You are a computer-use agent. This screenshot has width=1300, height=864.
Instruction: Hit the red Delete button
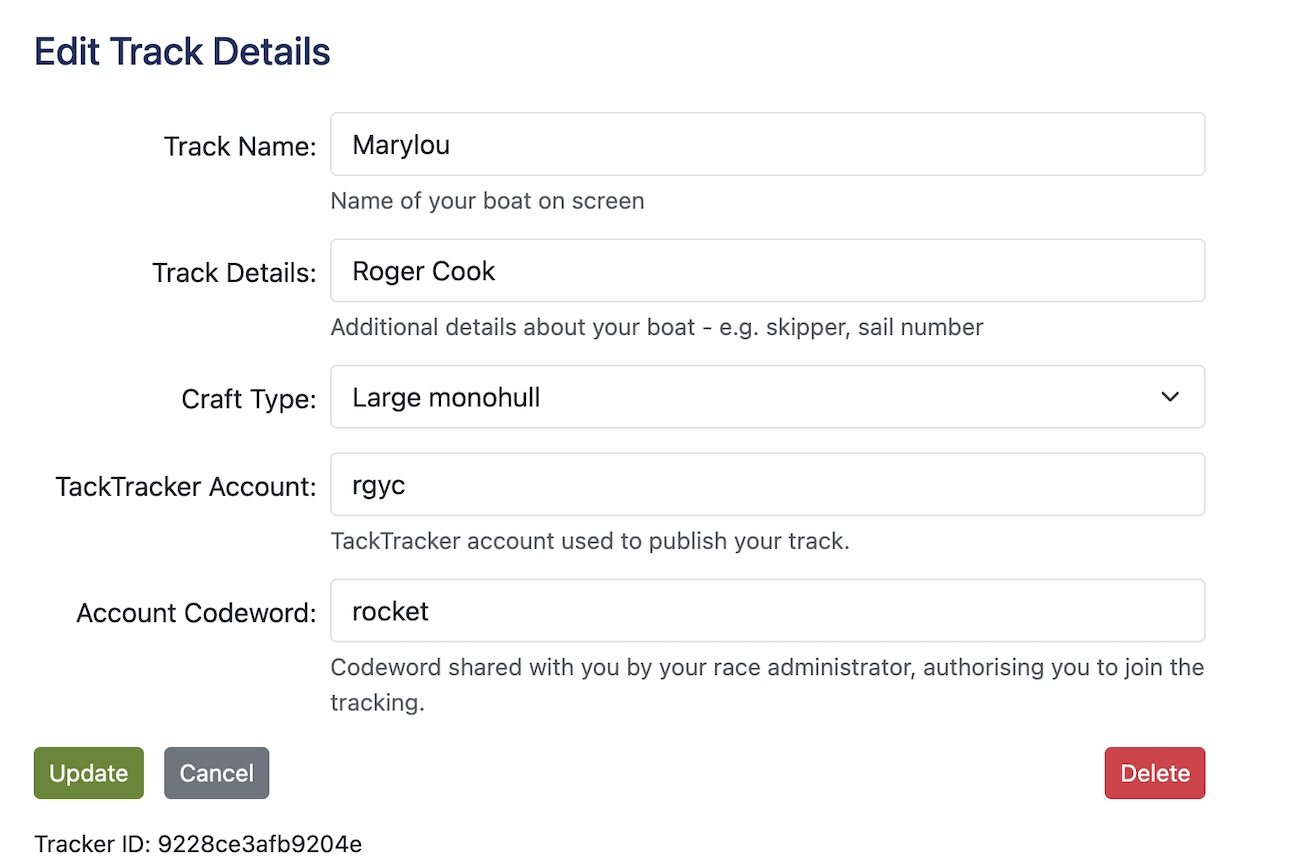(1155, 773)
